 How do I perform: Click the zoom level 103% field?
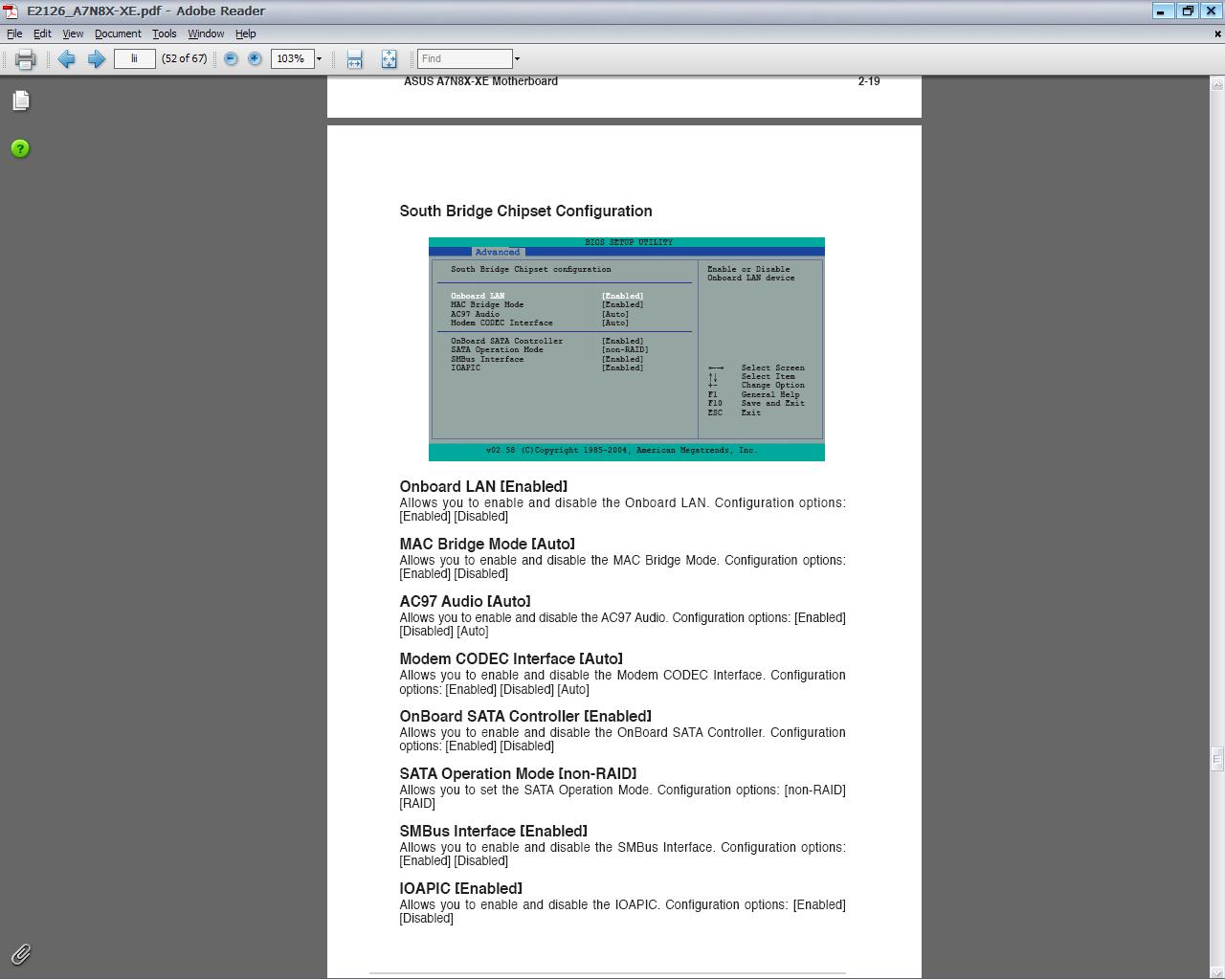(292, 59)
